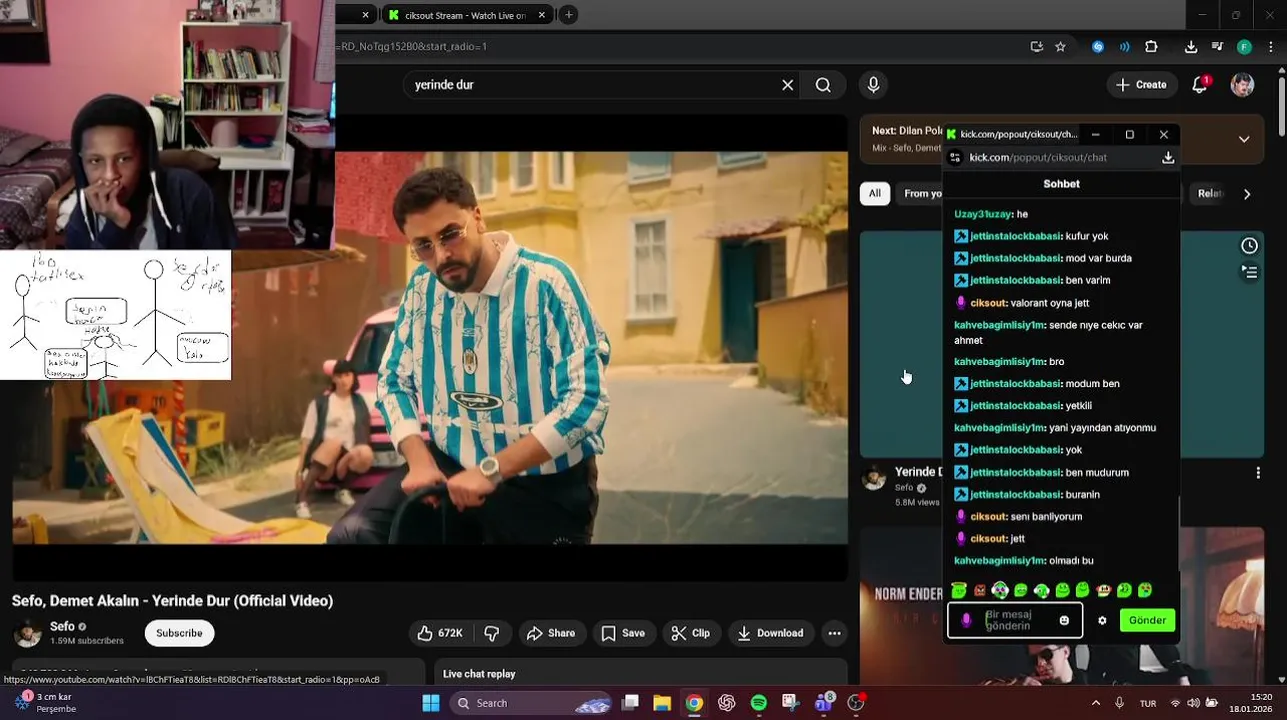
Task: Open OBS Studio from taskbar
Action: click(856, 703)
